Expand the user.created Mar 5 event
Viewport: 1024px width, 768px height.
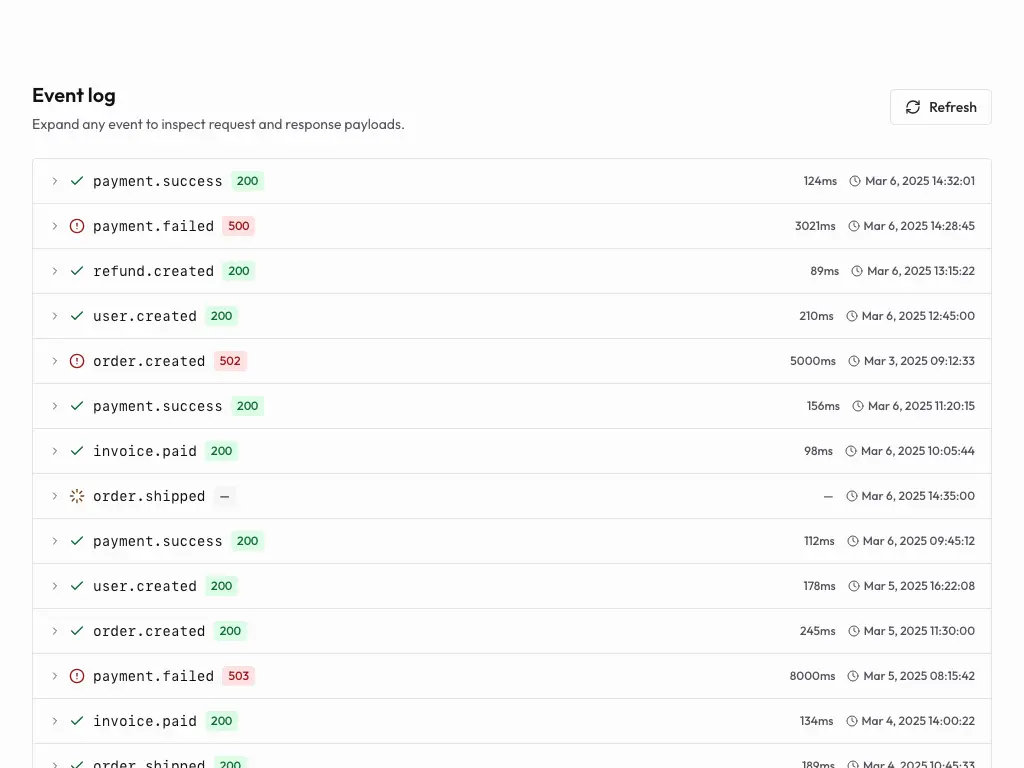pyautogui.click(x=55, y=586)
